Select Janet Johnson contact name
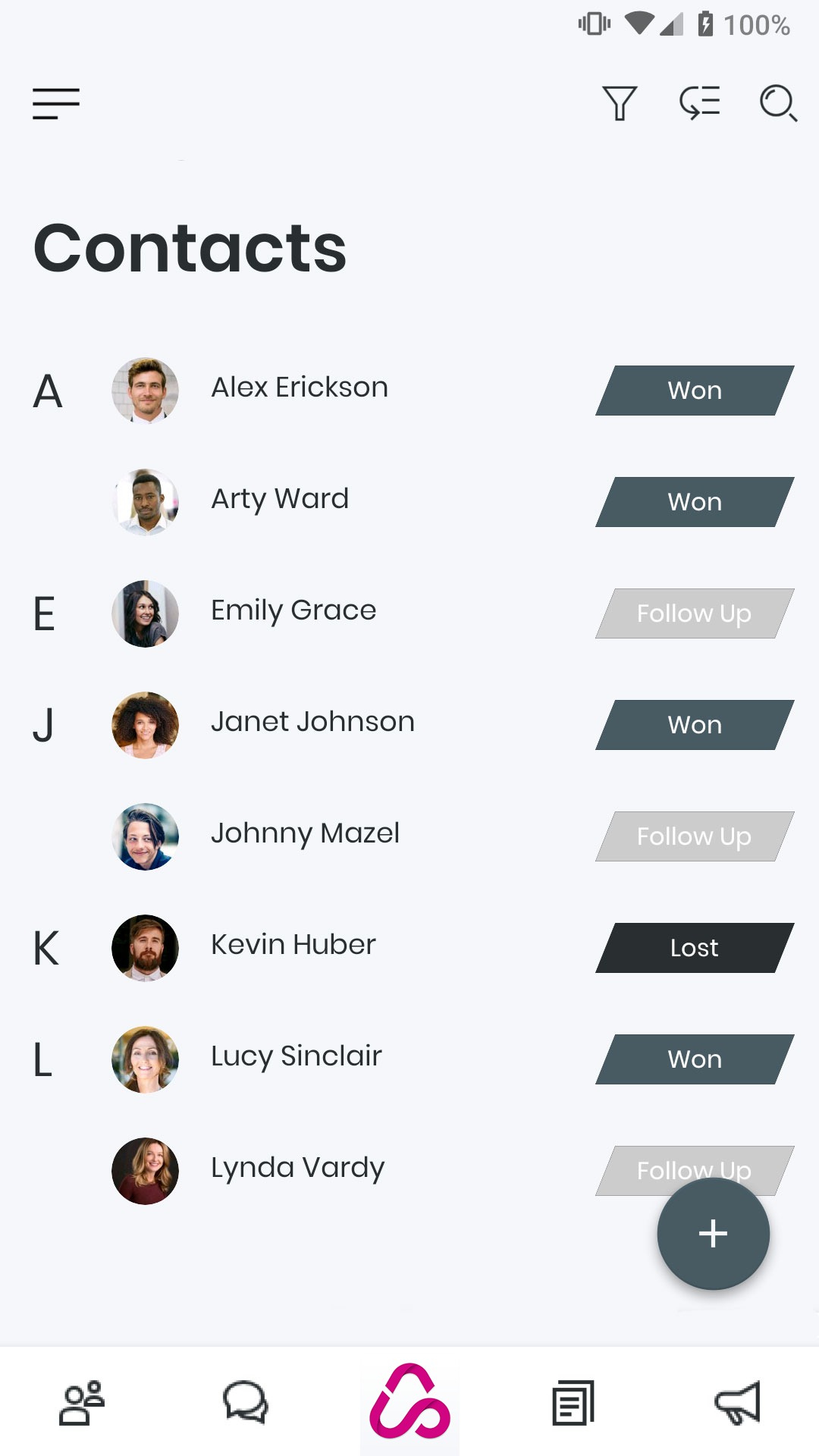Image resolution: width=819 pixels, height=1456 pixels. pyautogui.click(x=312, y=722)
